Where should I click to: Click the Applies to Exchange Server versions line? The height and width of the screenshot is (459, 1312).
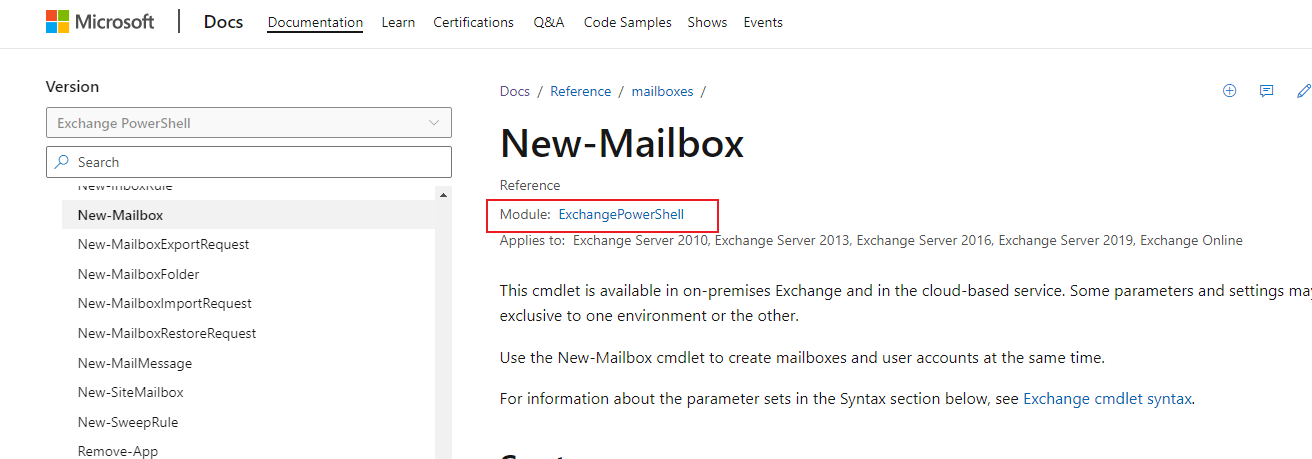click(x=871, y=240)
